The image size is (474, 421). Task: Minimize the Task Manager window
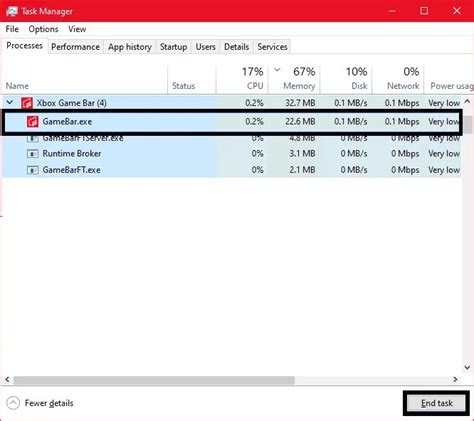click(392, 11)
